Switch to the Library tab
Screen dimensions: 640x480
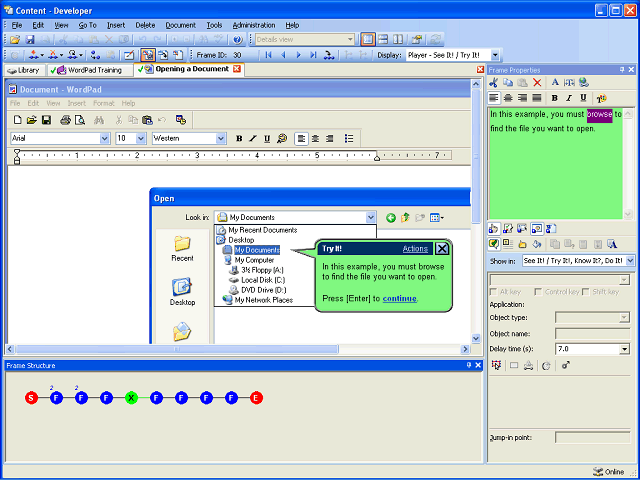click(x=24, y=70)
